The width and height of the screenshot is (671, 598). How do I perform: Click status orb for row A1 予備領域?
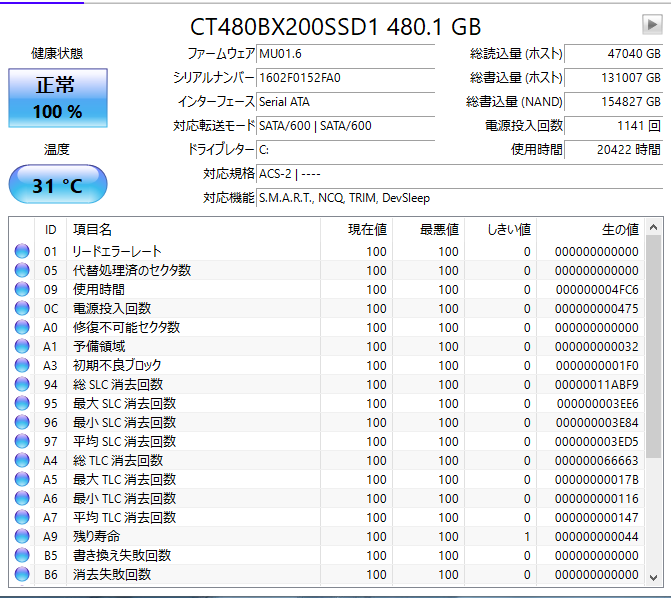(22, 346)
